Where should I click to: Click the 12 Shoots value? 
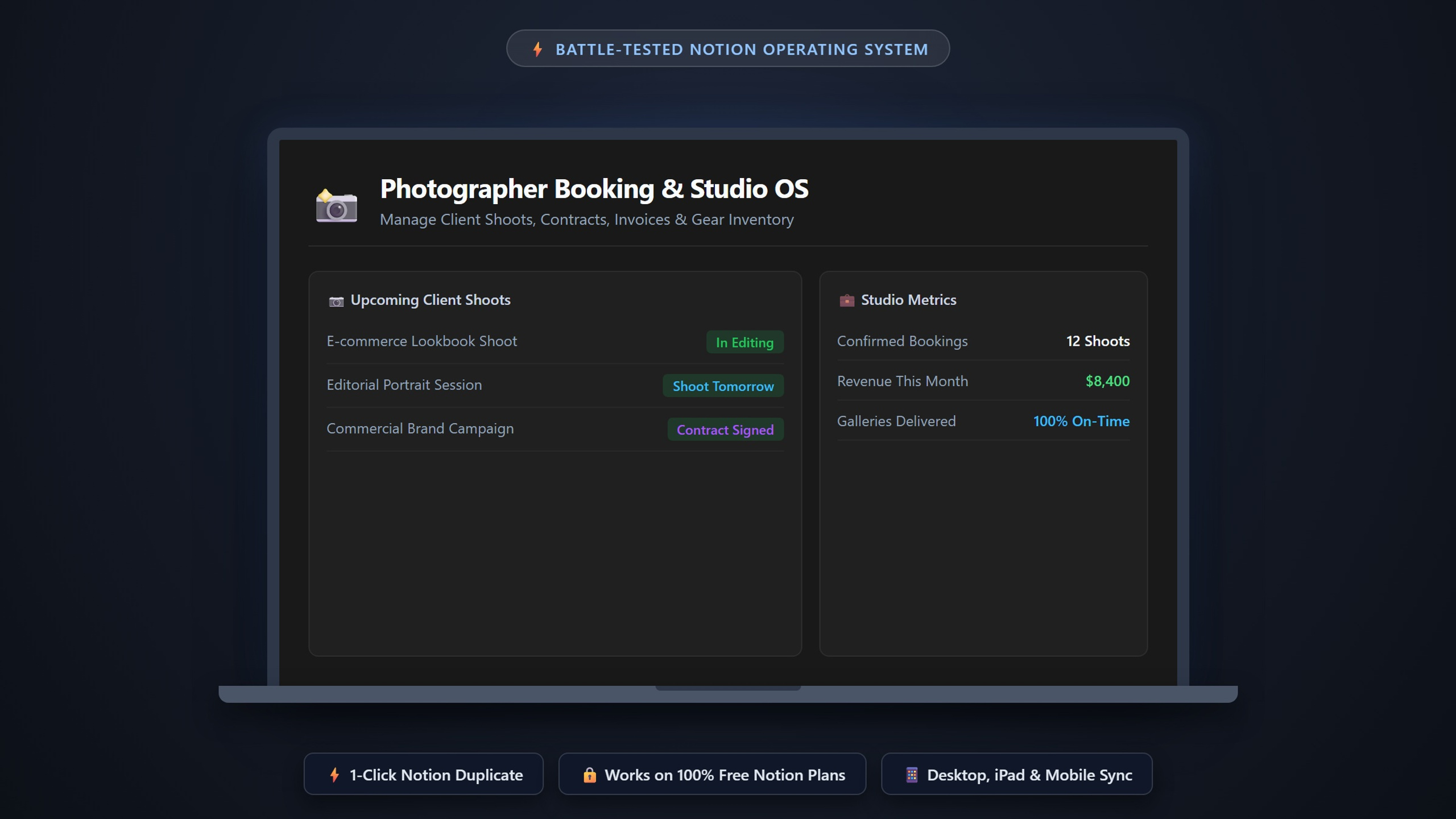(1098, 341)
